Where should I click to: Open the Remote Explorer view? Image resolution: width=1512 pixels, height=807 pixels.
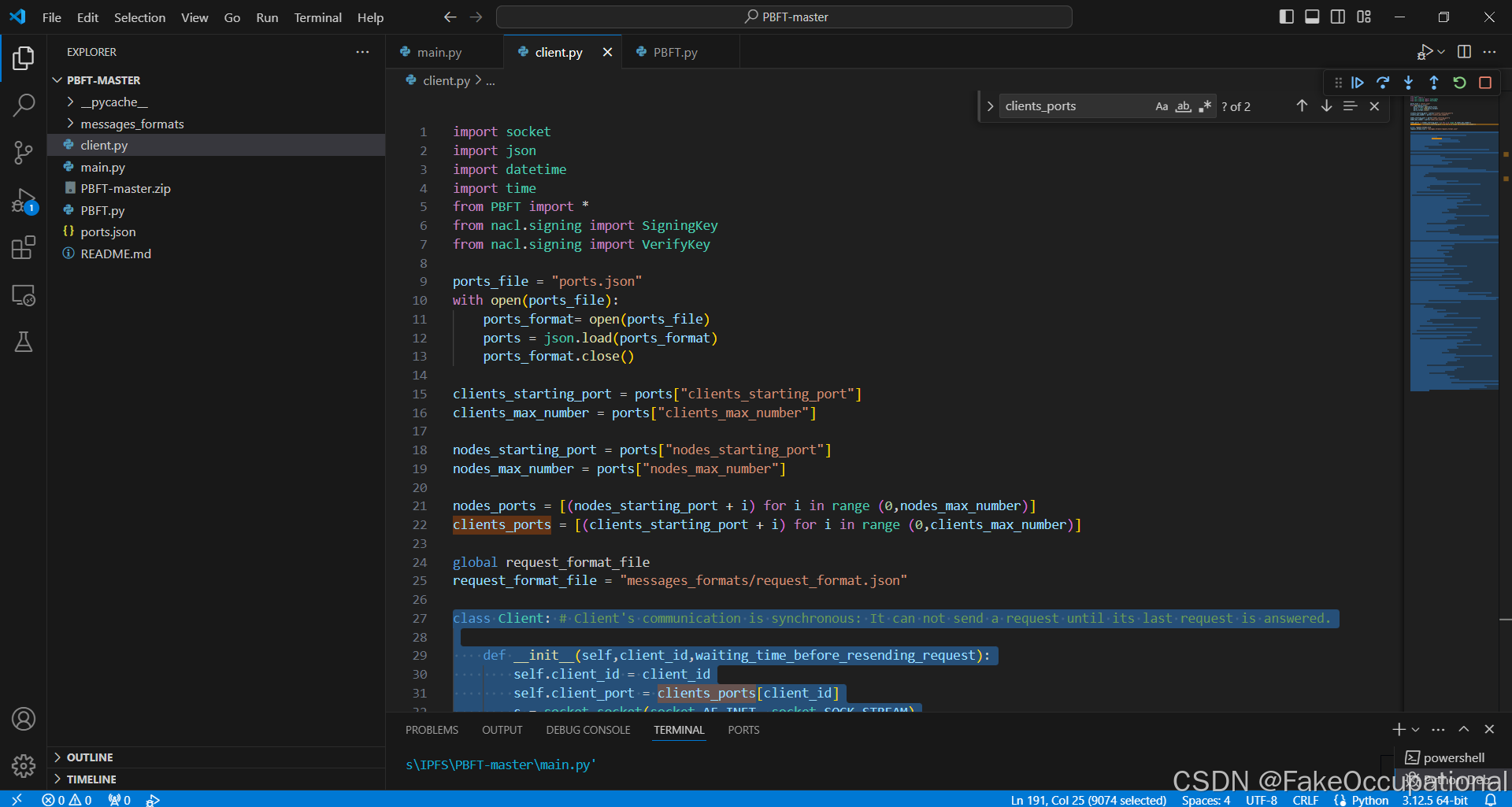coord(24,295)
